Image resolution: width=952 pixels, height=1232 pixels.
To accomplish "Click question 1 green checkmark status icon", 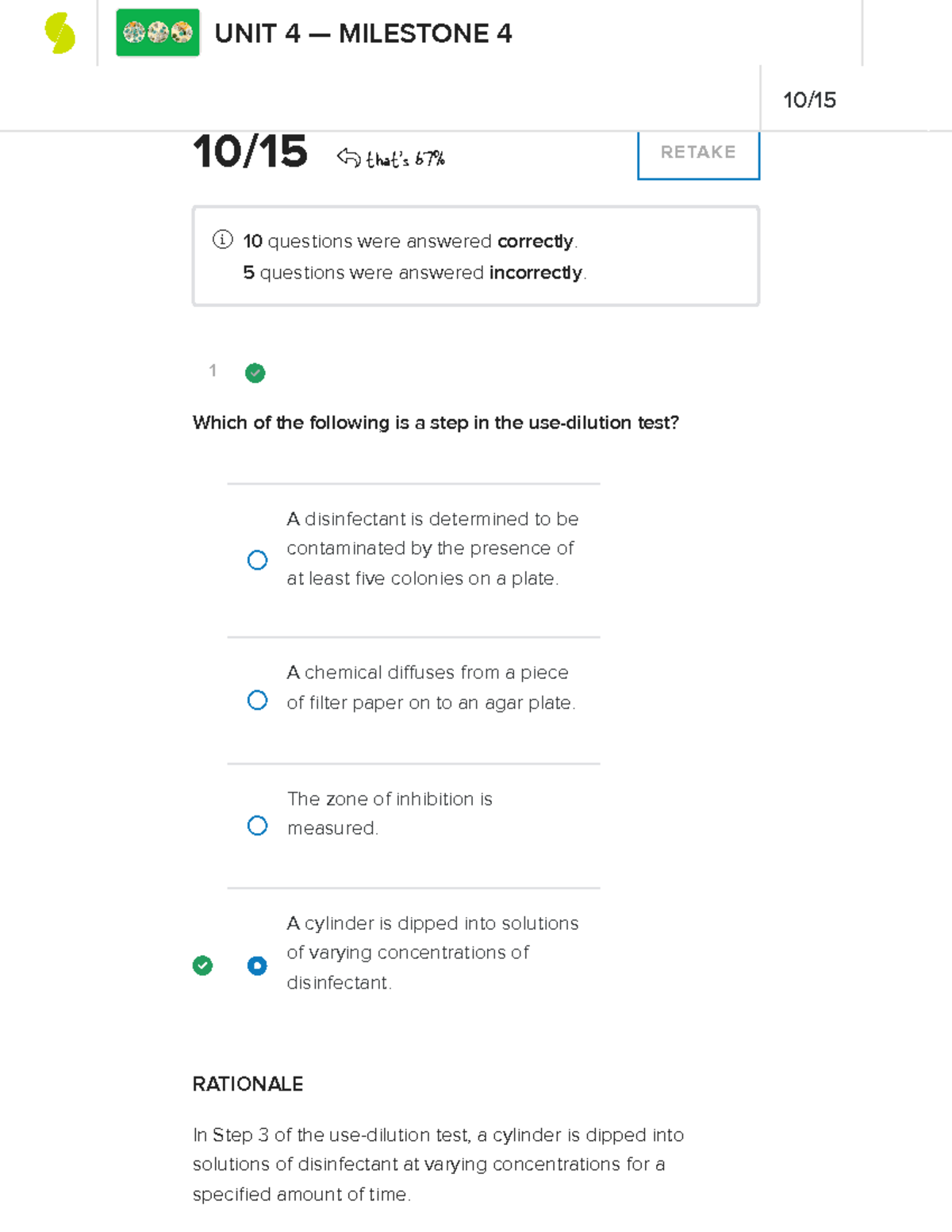I will click(255, 373).
